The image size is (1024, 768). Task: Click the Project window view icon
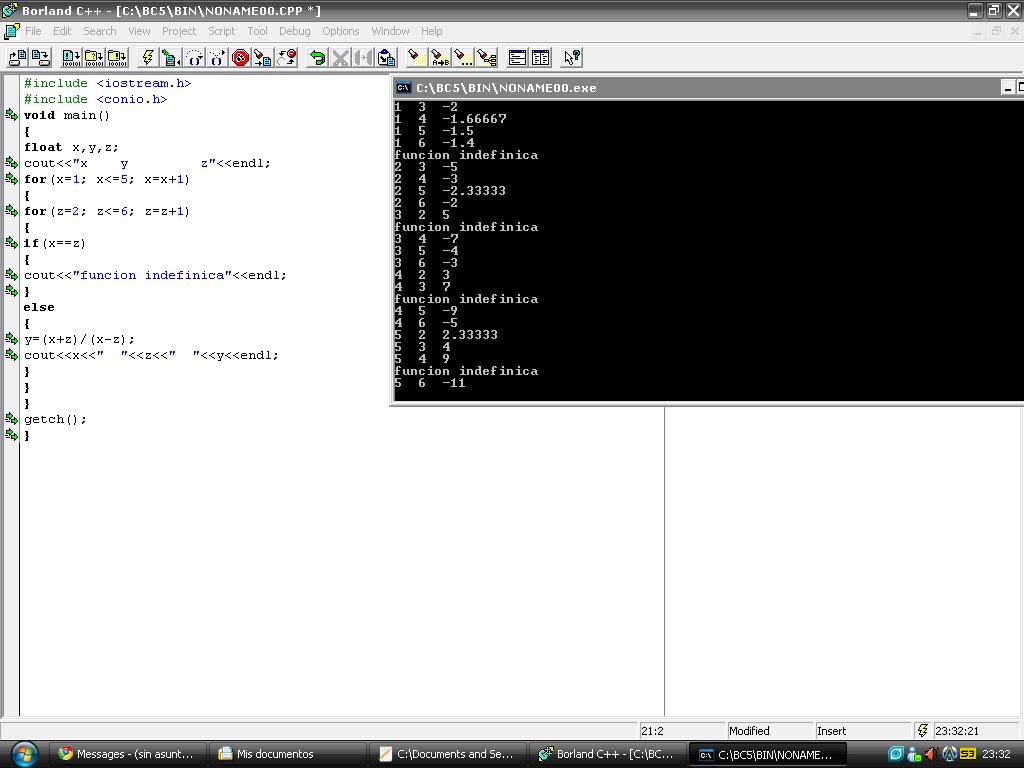tap(542, 57)
